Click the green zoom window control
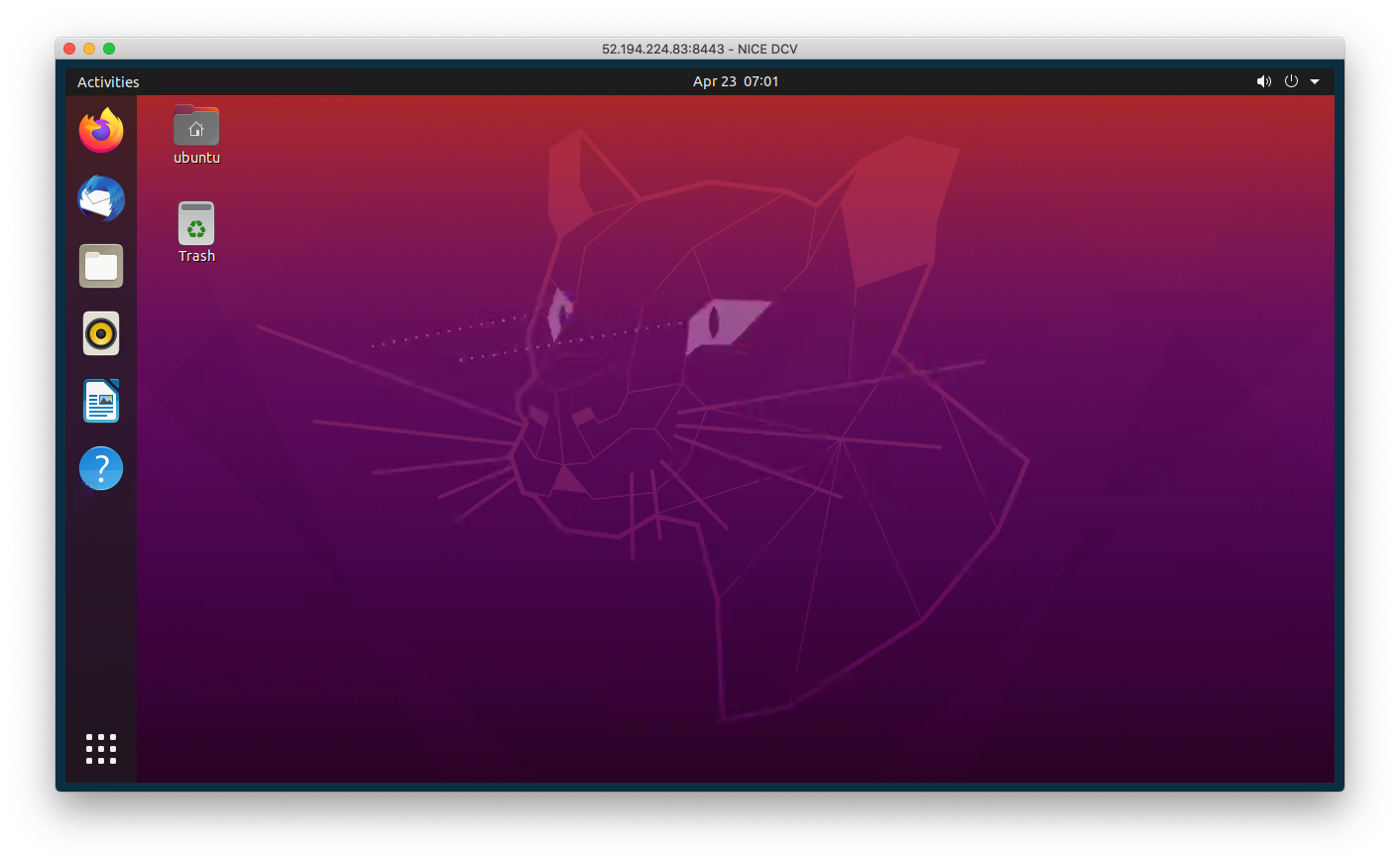Viewport: 1400px width, 865px height. tap(109, 48)
